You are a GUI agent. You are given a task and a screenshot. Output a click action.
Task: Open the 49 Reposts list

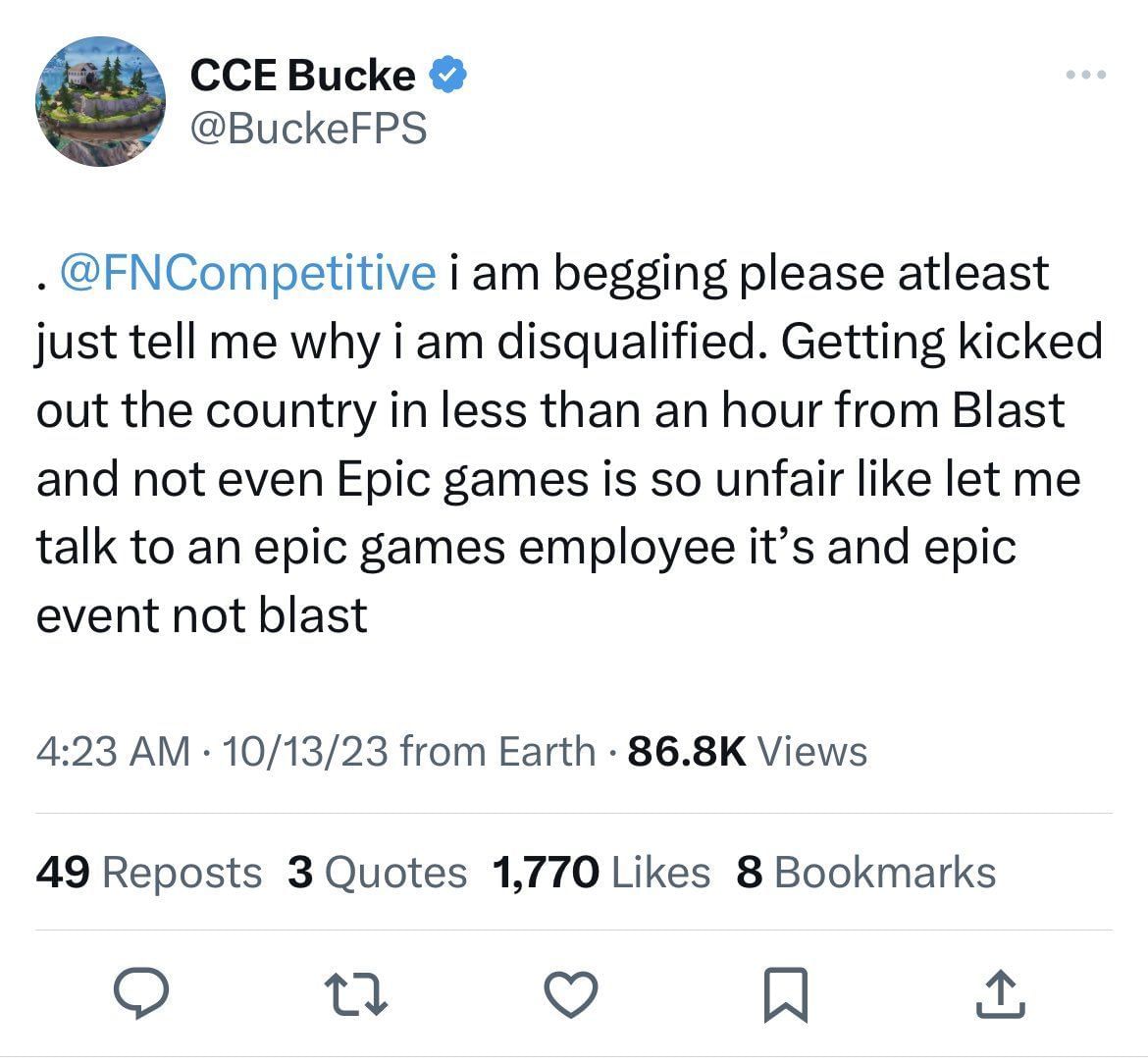147,872
